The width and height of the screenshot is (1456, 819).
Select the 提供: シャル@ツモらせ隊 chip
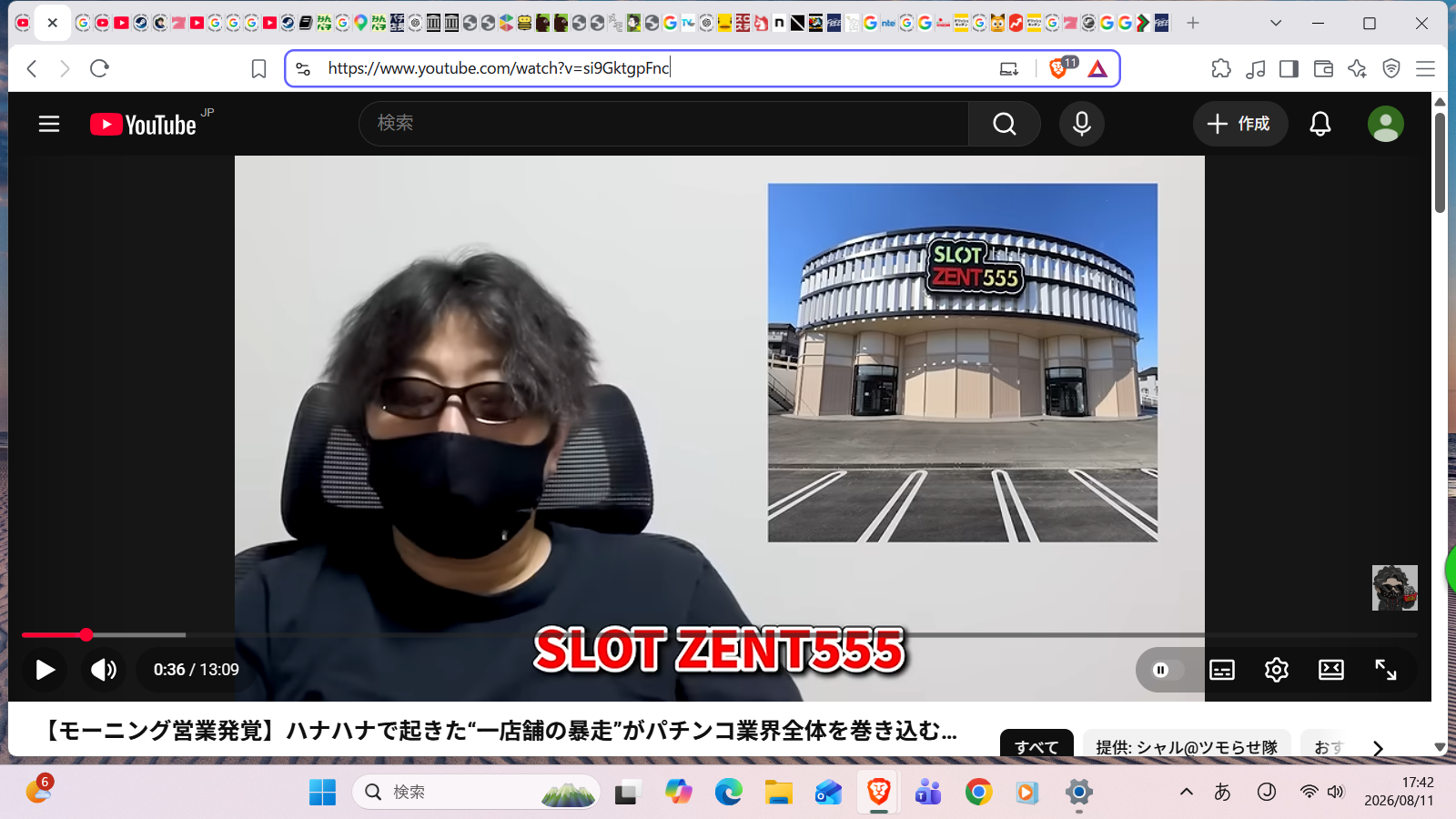1187,747
